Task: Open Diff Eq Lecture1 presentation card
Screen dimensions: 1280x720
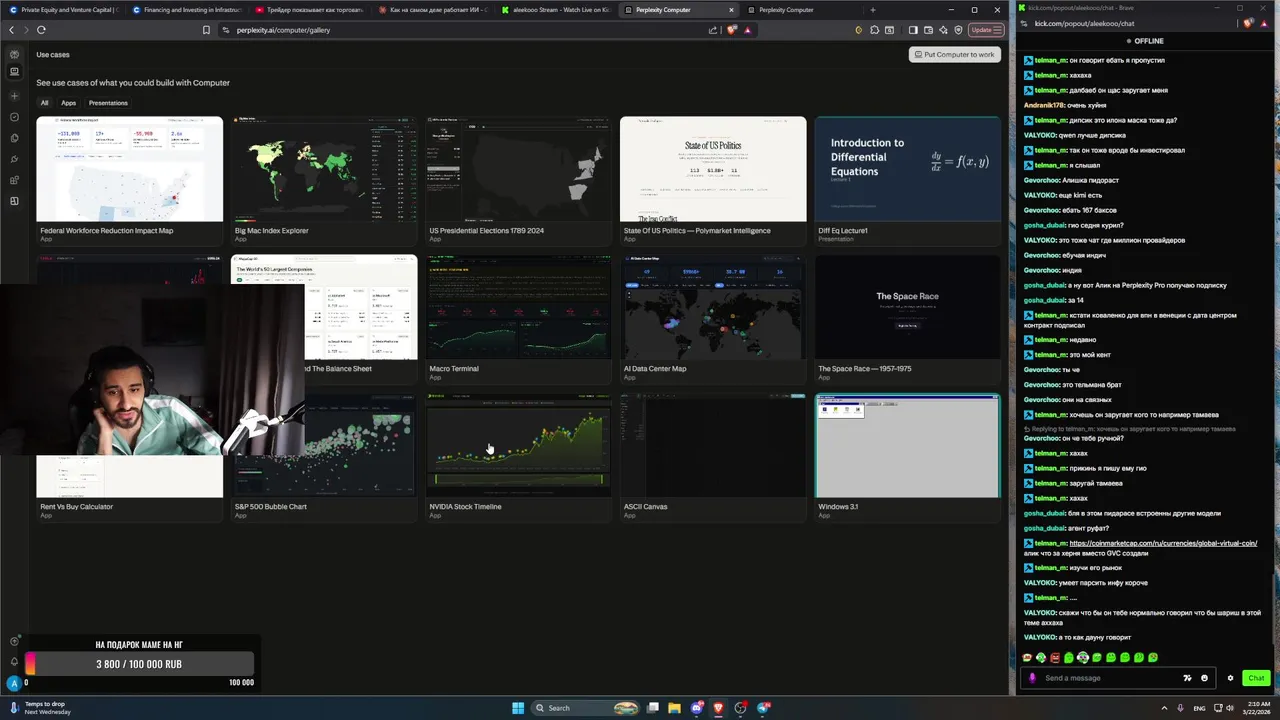Action: point(907,180)
